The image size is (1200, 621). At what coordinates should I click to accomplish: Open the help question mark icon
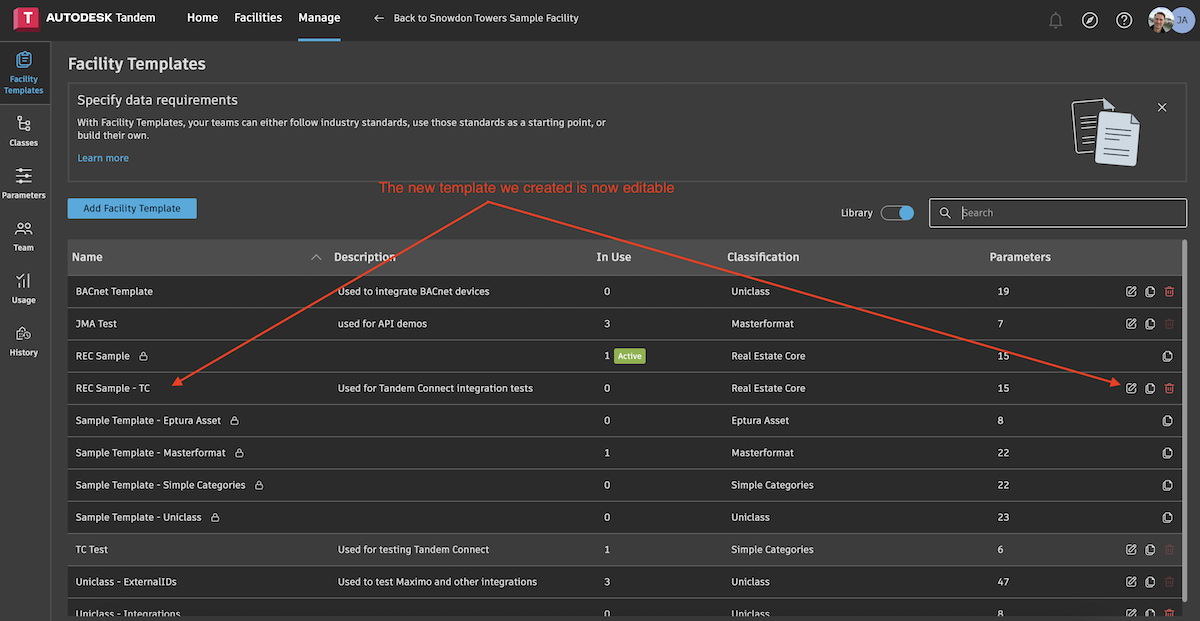(1124, 20)
